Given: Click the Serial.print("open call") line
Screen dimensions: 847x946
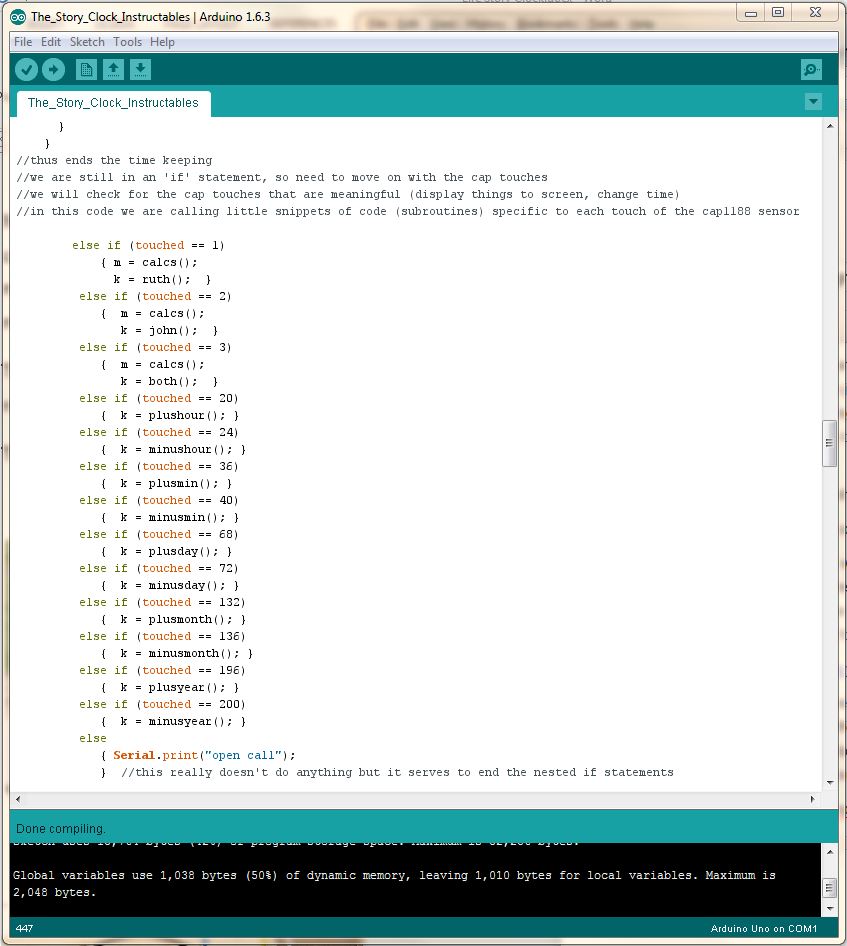Looking at the screenshot, I should [205, 755].
